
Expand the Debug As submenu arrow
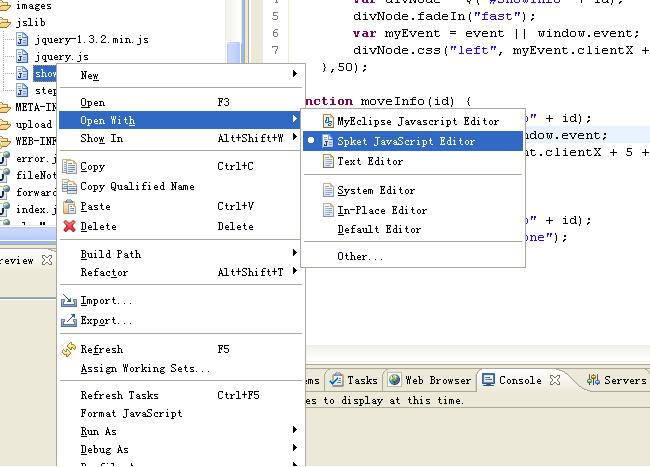click(x=295, y=448)
